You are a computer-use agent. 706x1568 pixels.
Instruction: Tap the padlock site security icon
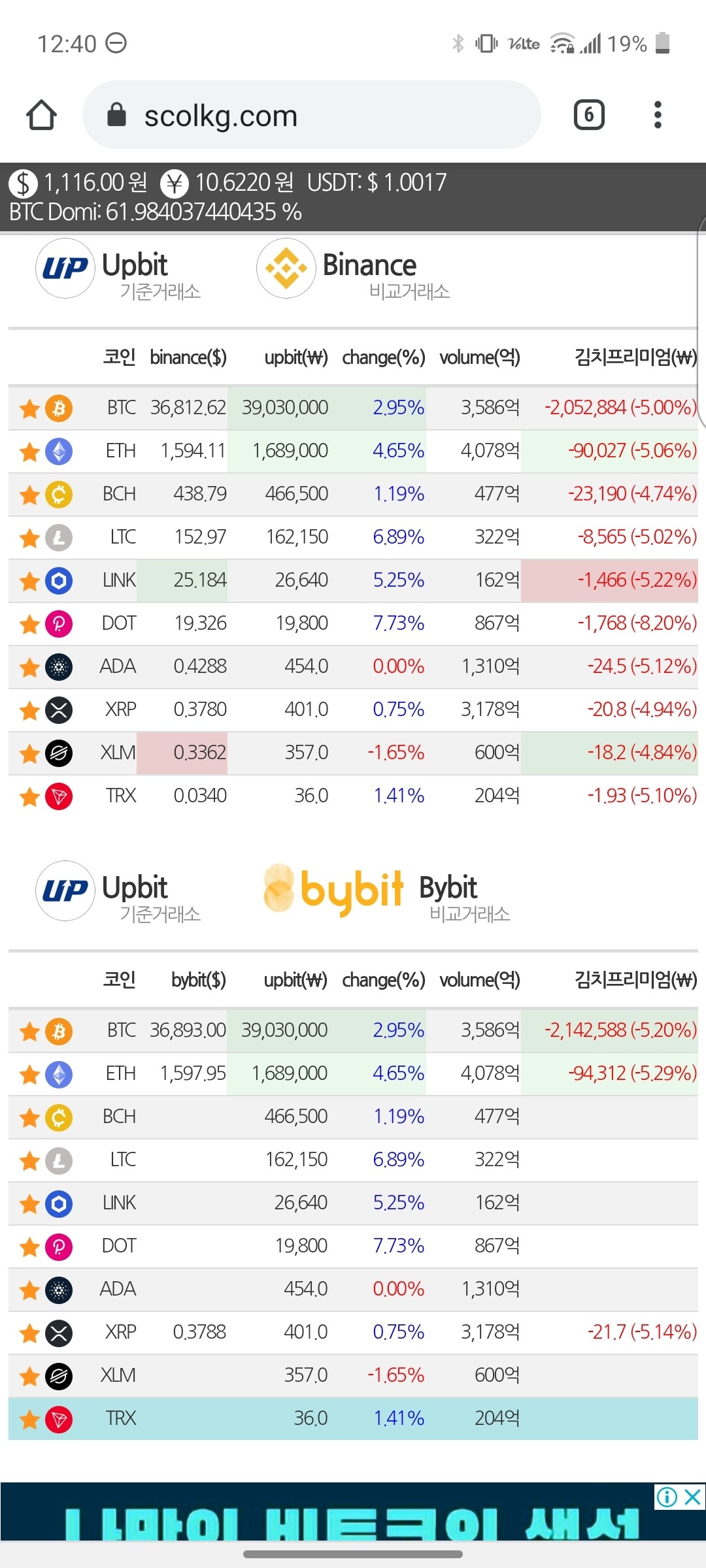116,115
